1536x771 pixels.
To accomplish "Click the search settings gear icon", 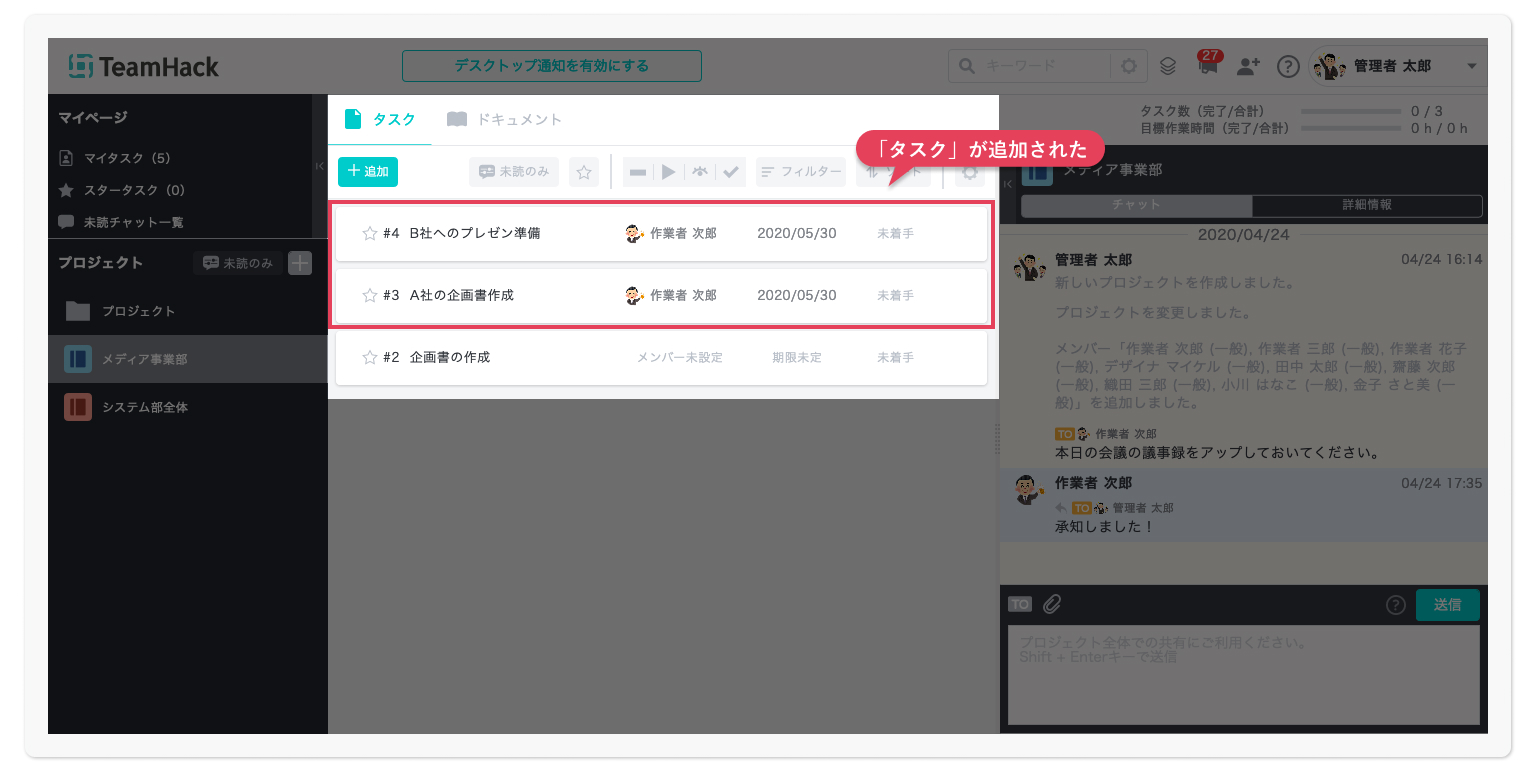I will 1129,66.
